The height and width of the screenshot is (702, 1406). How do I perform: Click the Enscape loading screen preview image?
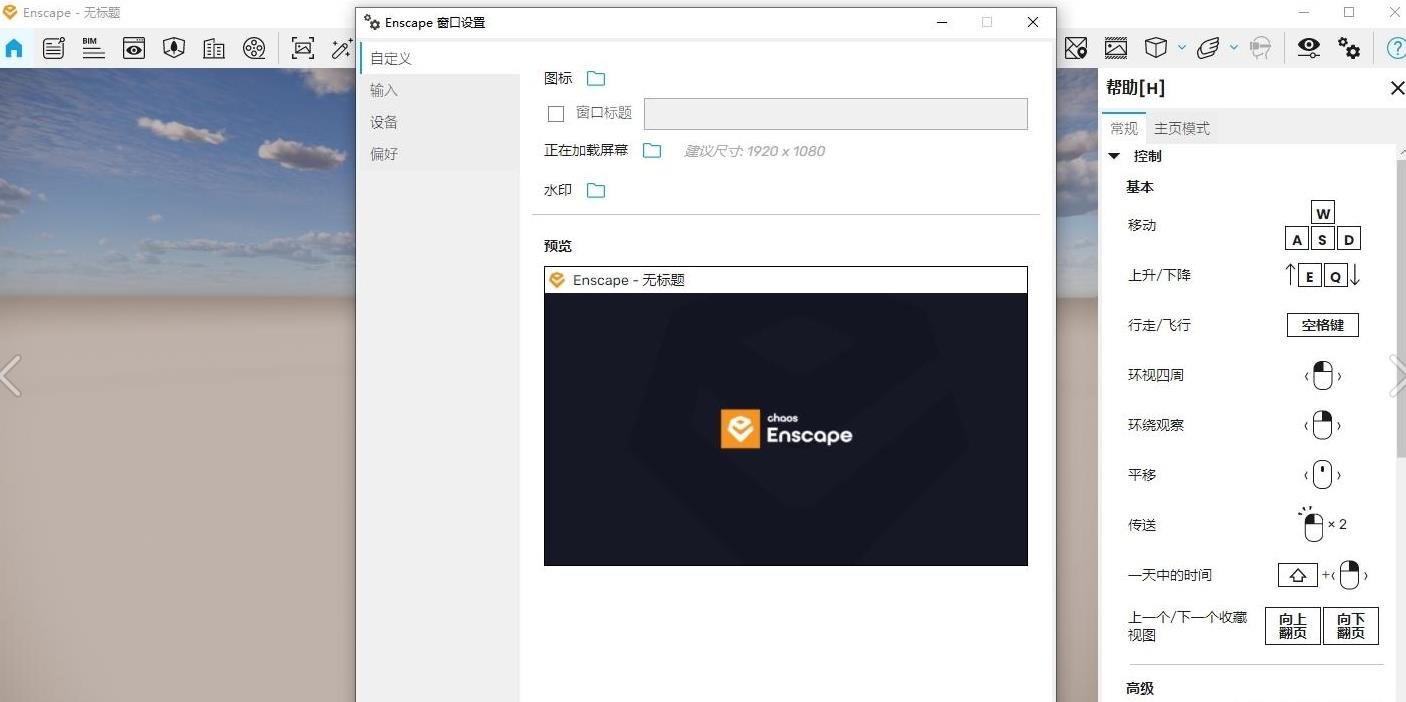pos(786,429)
